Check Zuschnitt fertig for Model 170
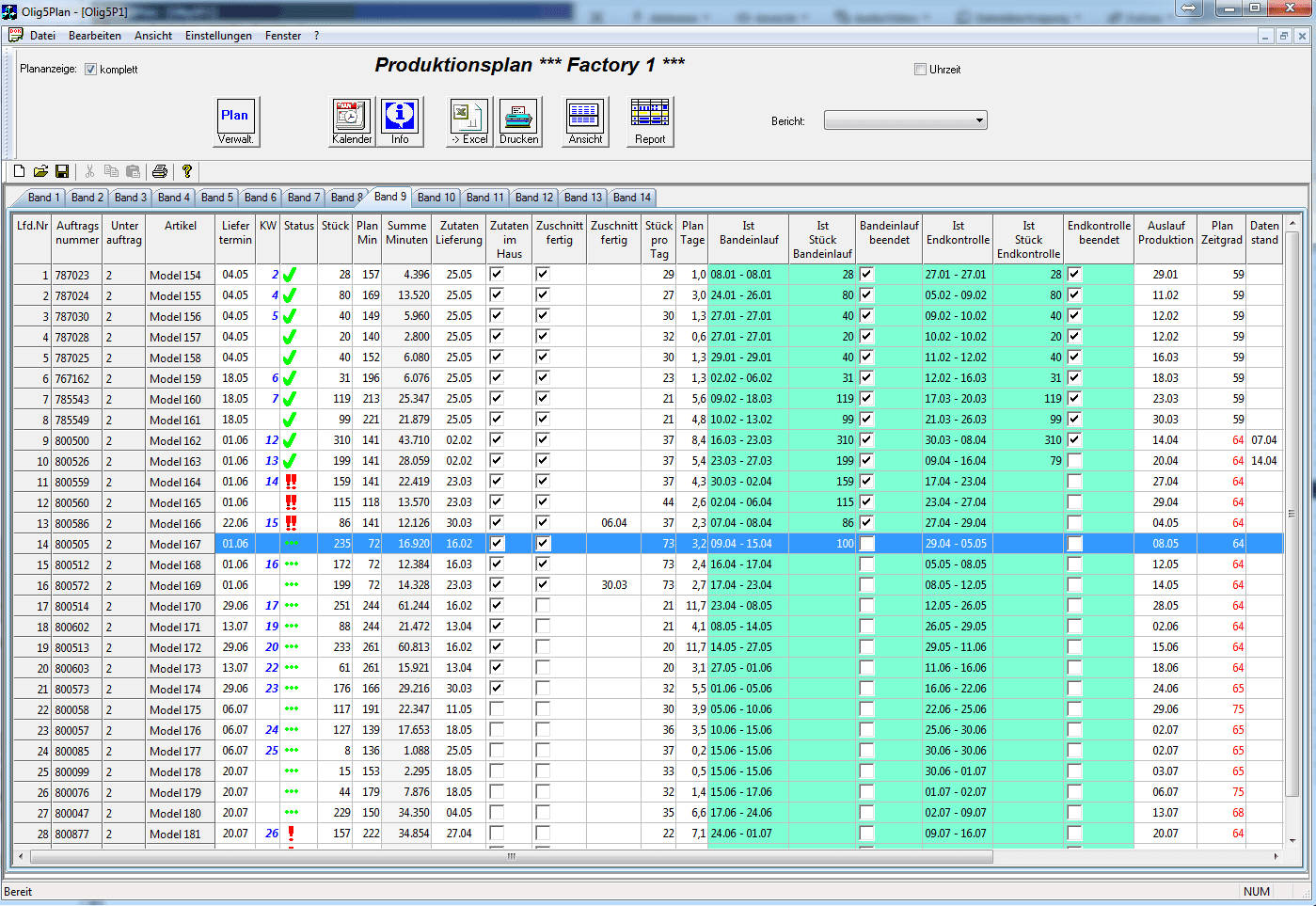 pos(543,606)
